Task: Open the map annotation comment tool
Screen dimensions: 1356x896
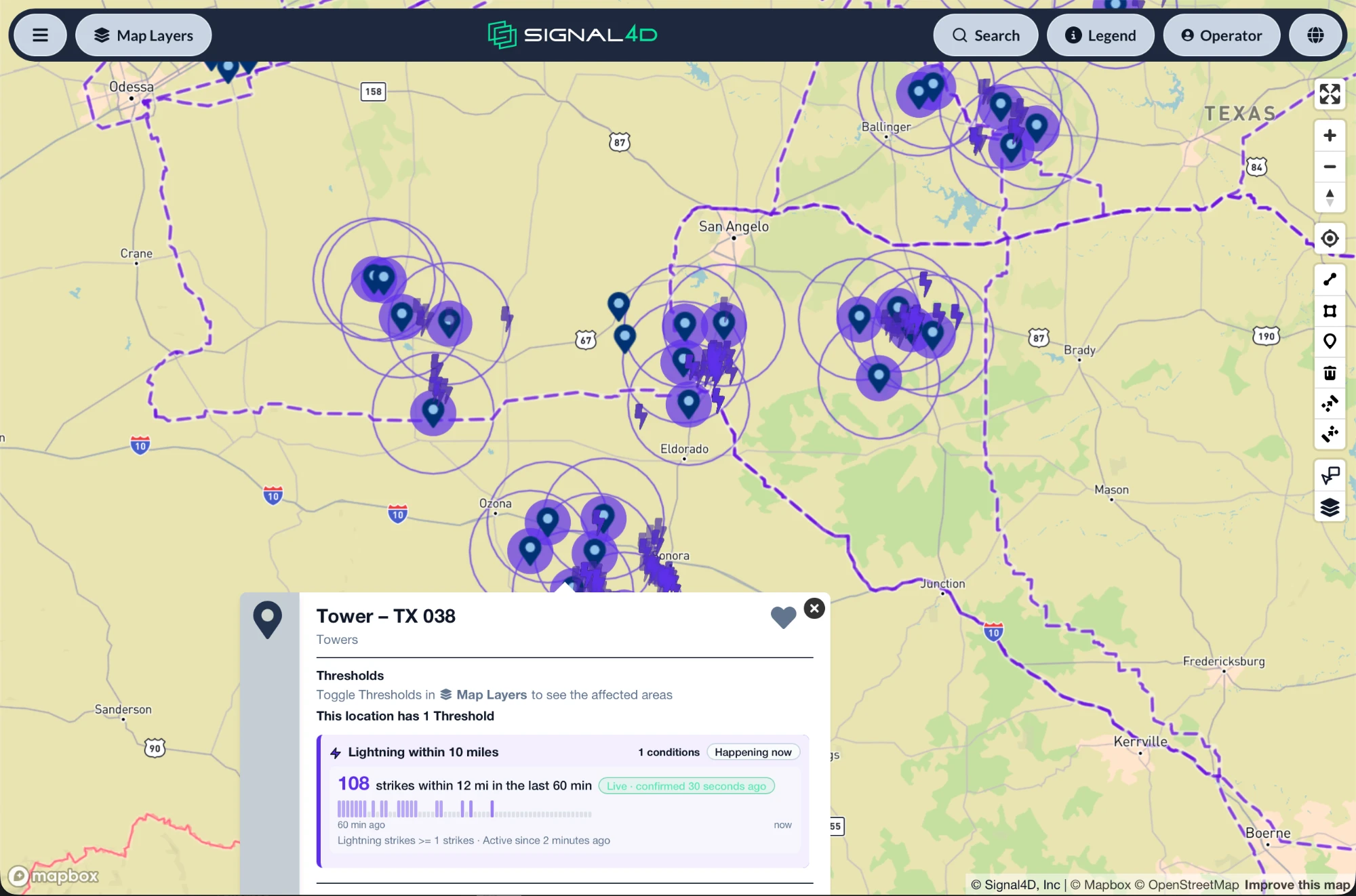Action: point(1330,476)
